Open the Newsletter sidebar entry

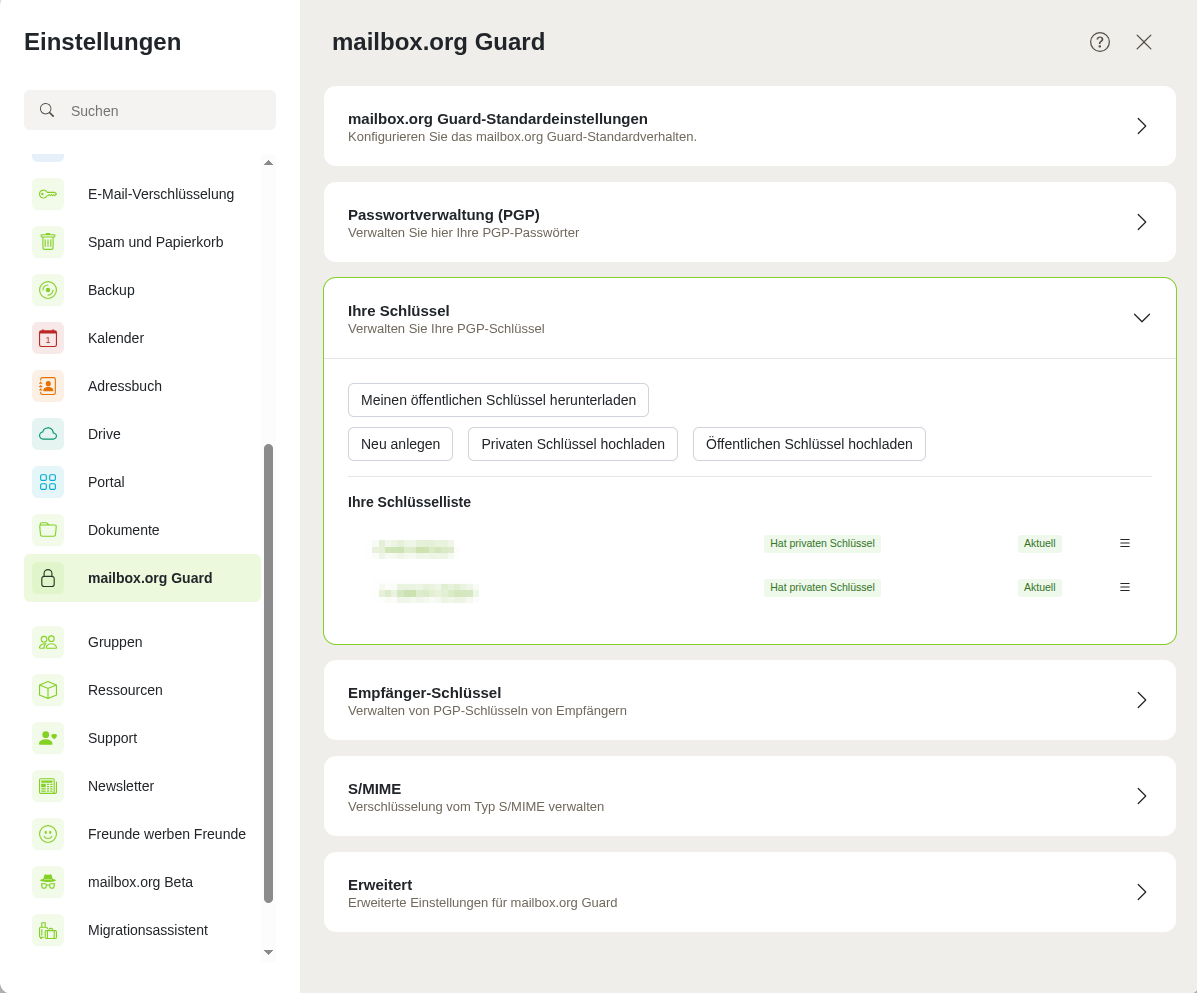(143, 787)
